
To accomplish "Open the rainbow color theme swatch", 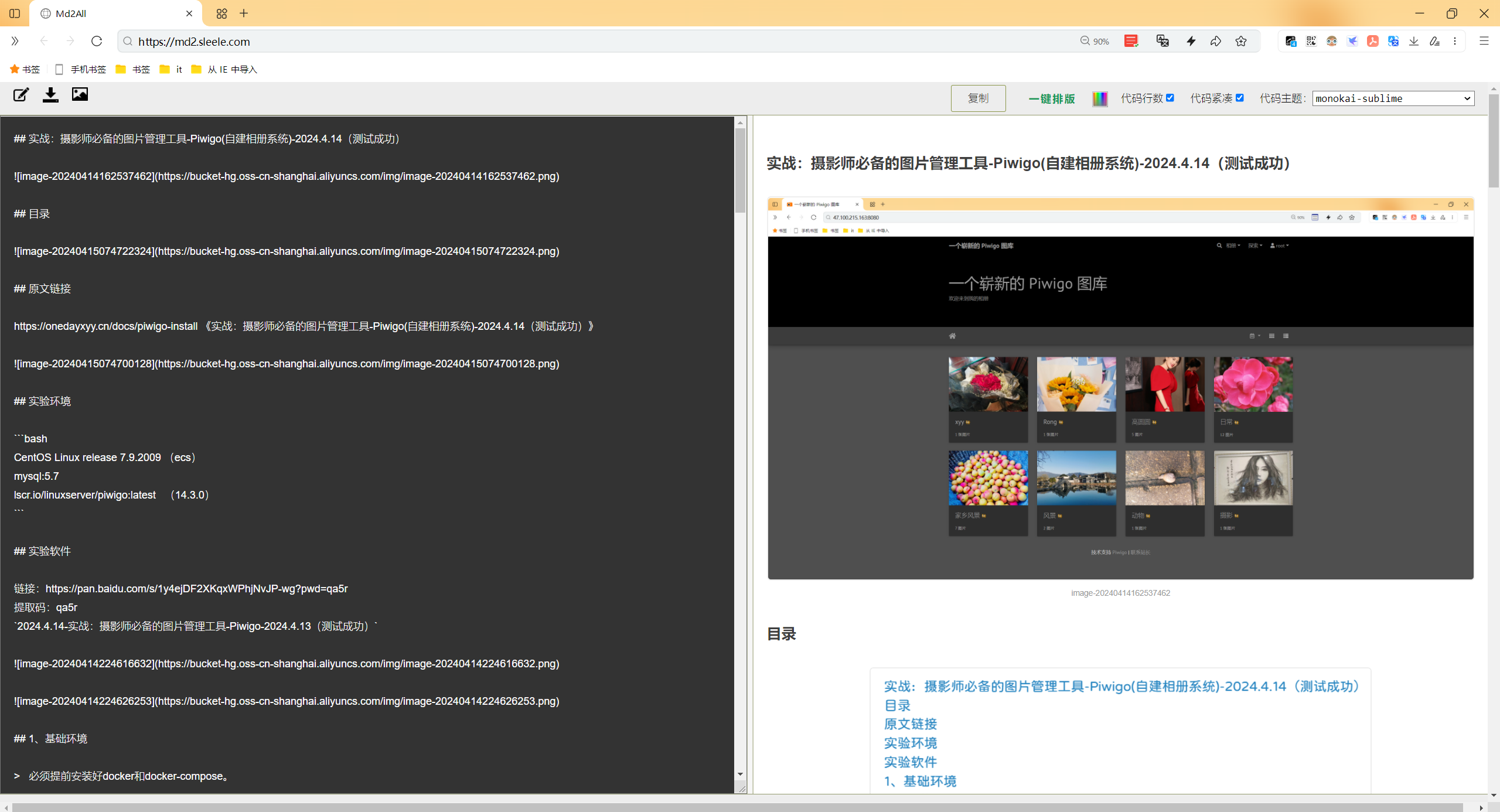I will (x=1100, y=98).
